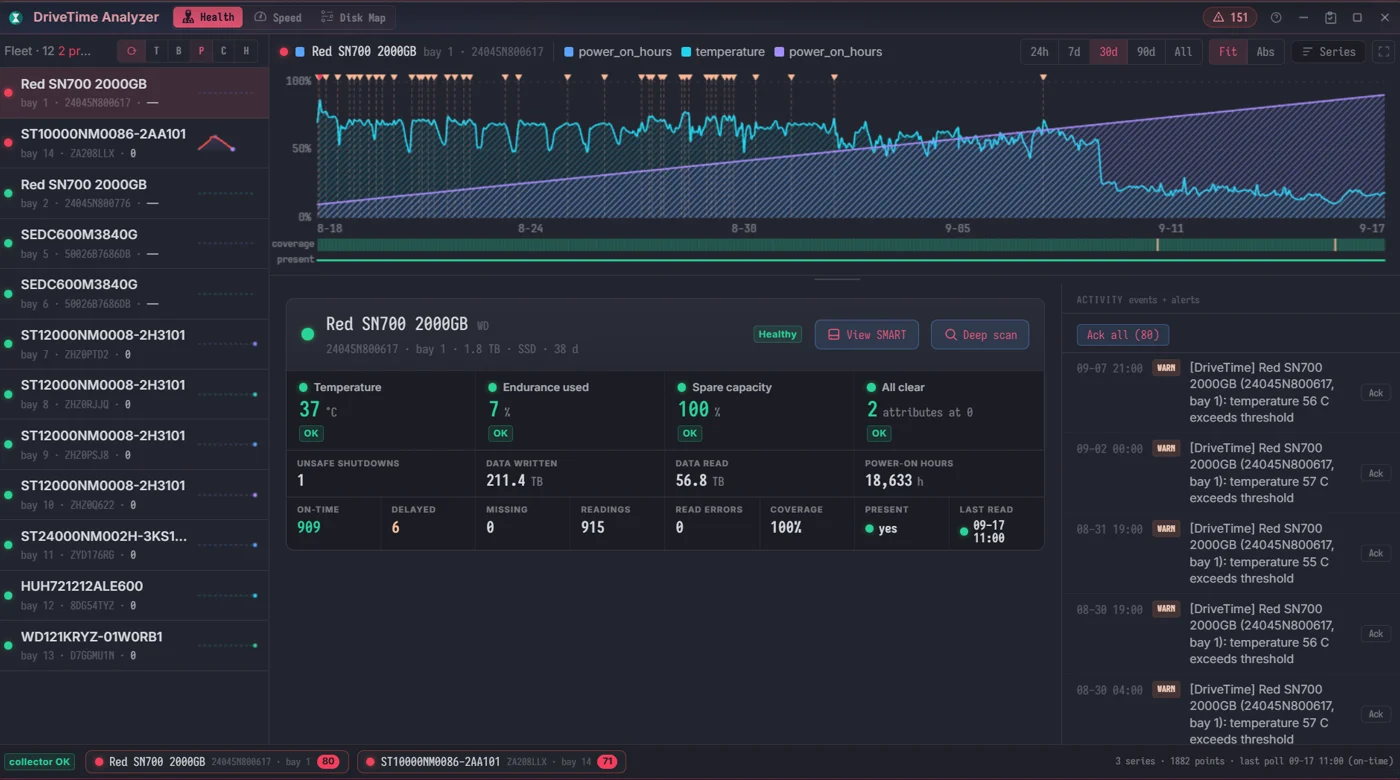
Task: Select Red SN700 2000GB in bay 2
Action: (x=134, y=193)
